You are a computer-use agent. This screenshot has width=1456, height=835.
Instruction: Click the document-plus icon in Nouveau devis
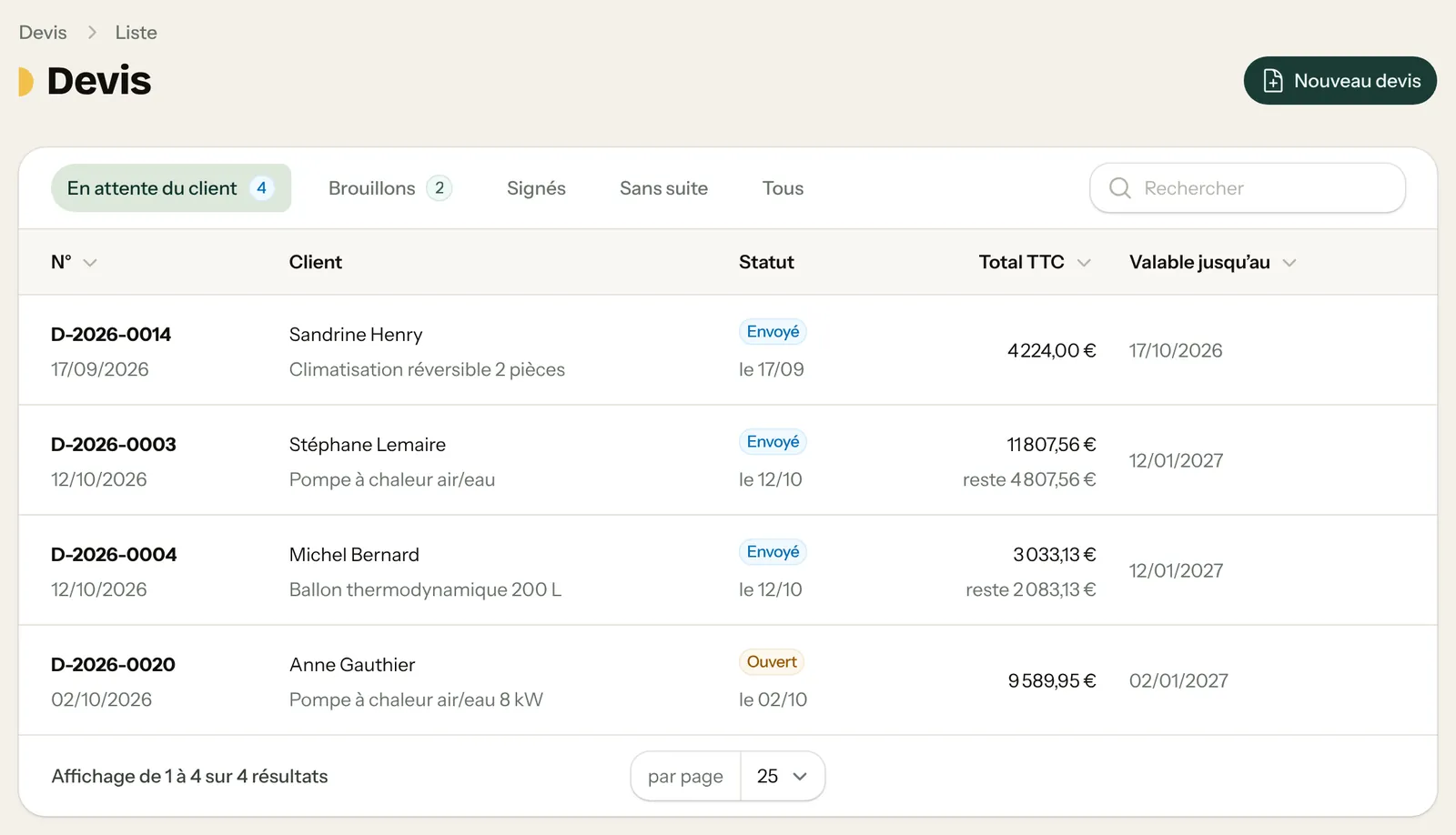tap(1273, 81)
